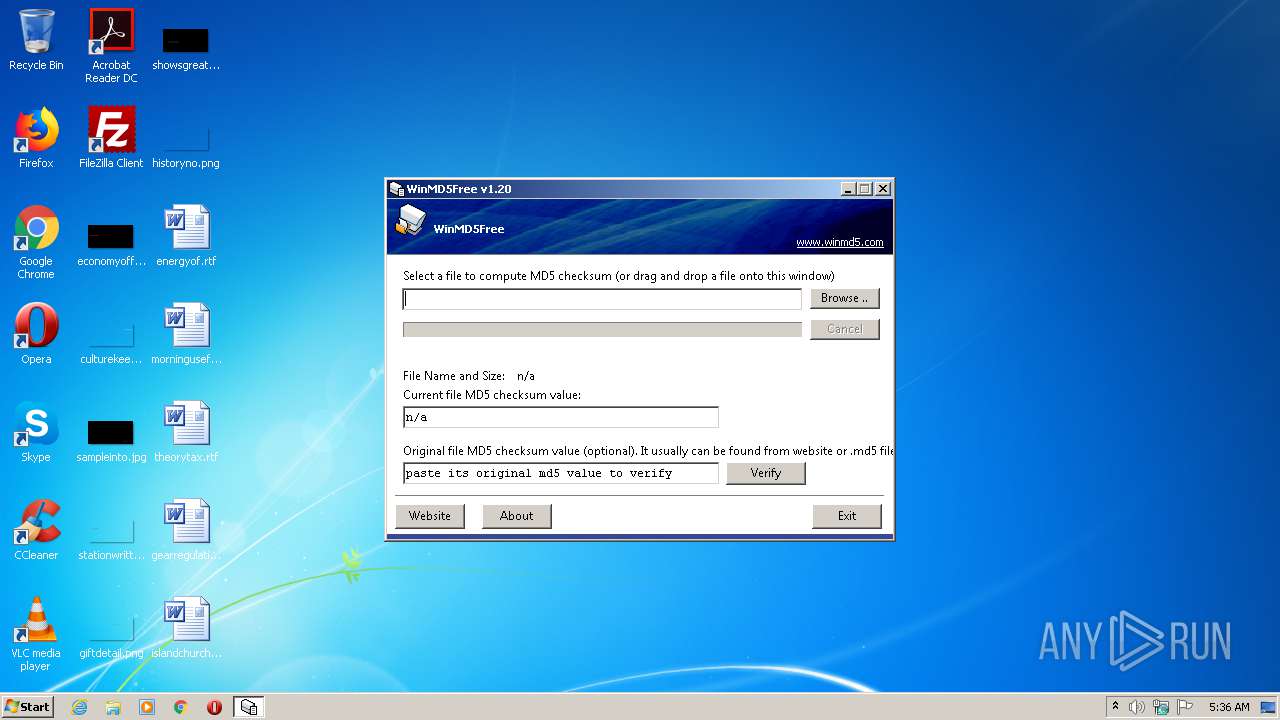Open the volume tray icon

(1137, 707)
